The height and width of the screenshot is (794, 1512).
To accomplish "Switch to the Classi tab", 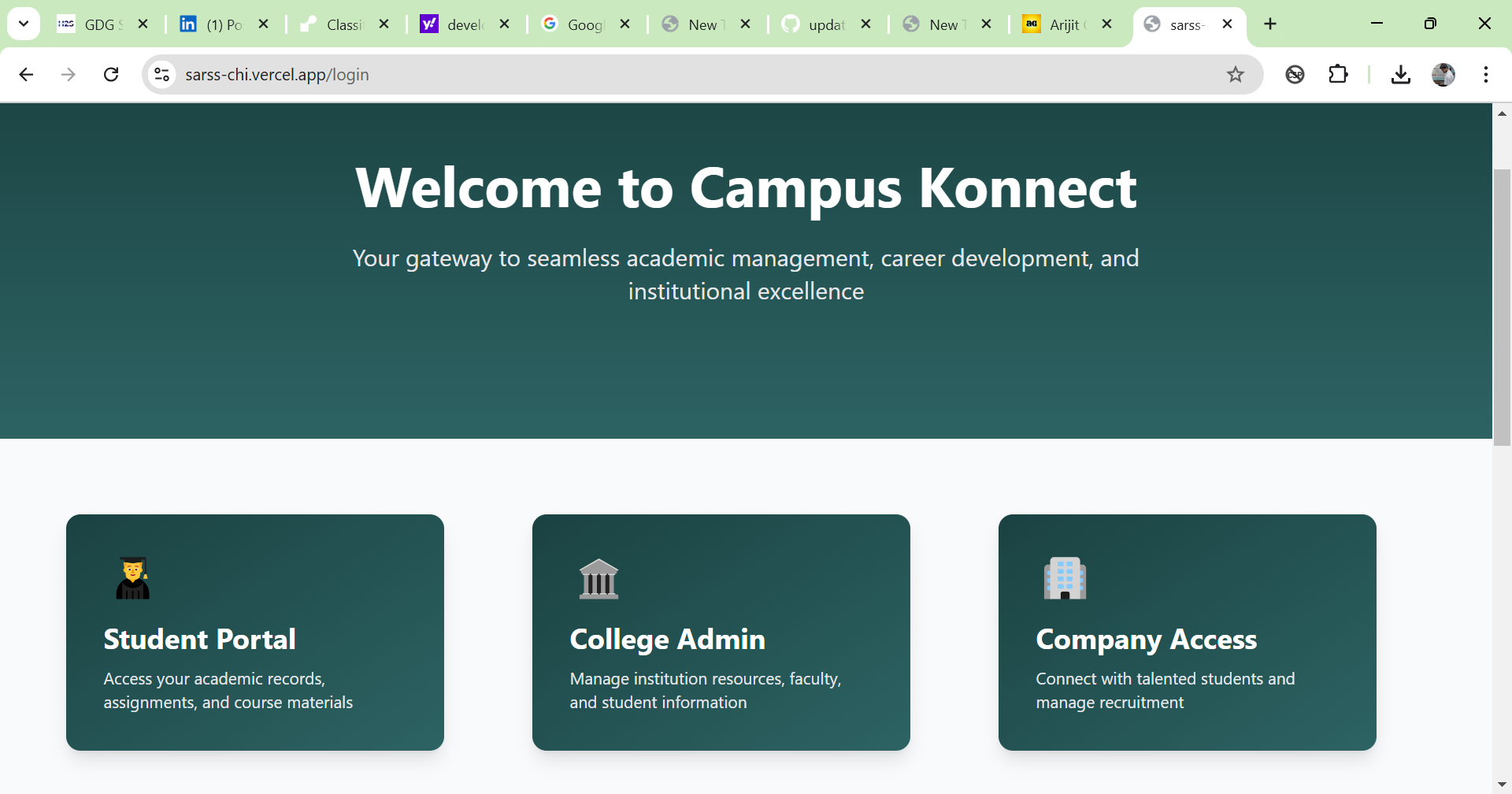I will (x=332, y=24).
